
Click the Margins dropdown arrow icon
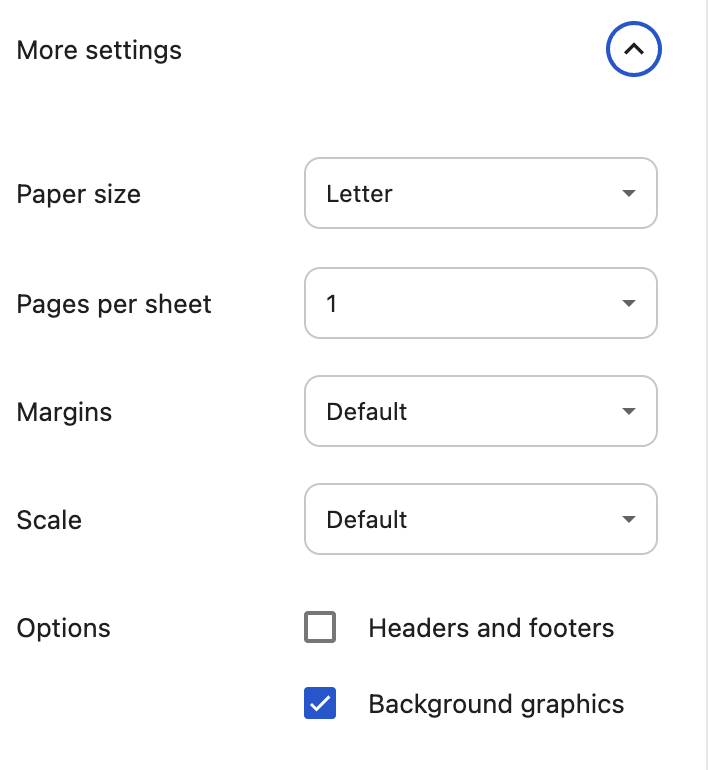[628, 411]
